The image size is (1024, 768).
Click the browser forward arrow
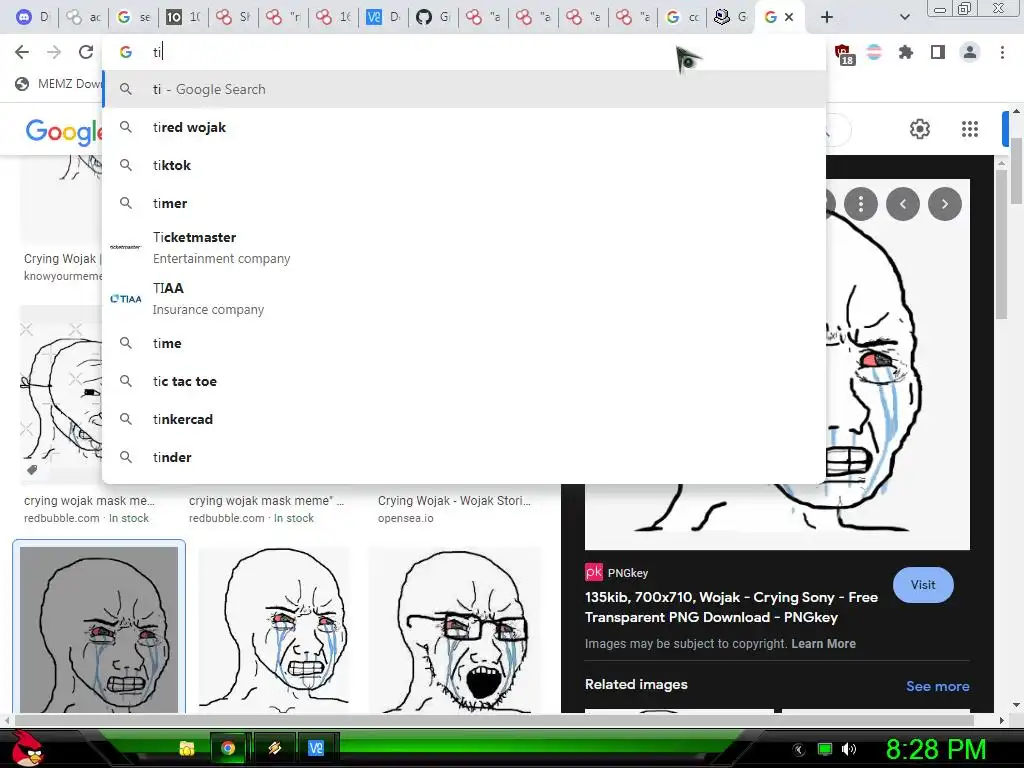point(54,52)
